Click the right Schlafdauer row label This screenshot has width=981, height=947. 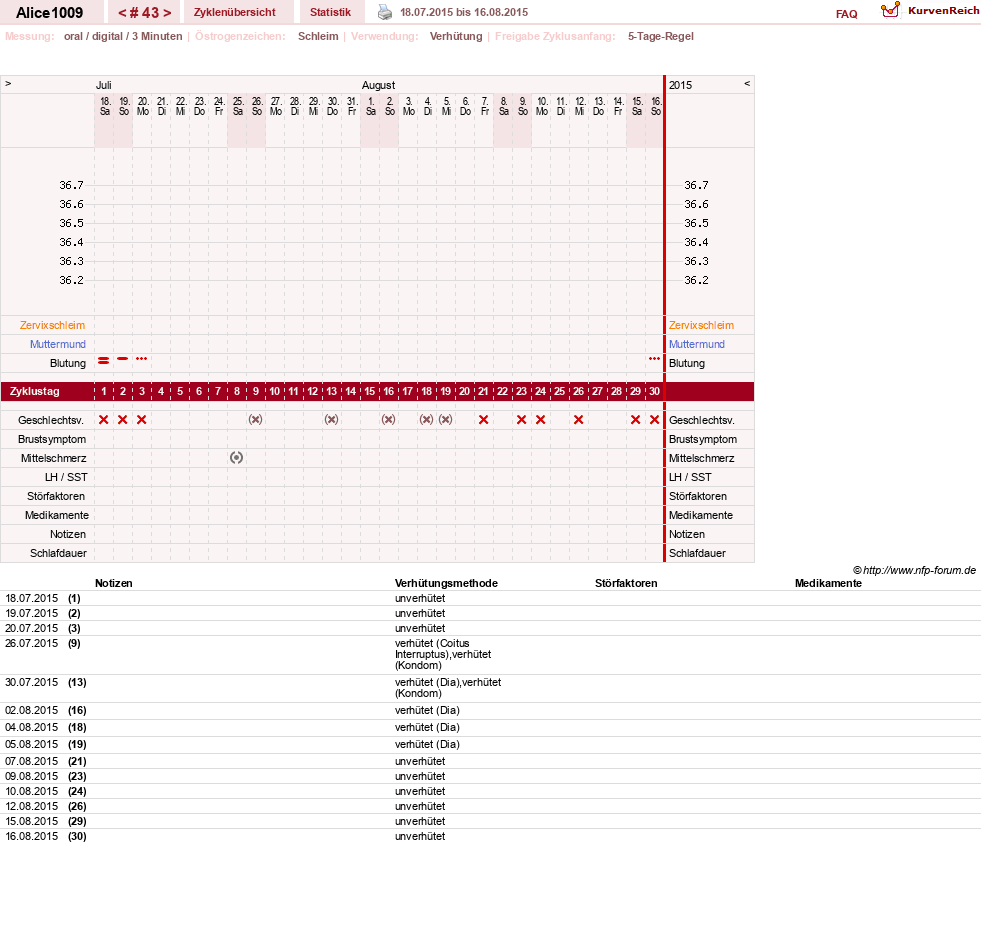697,554
